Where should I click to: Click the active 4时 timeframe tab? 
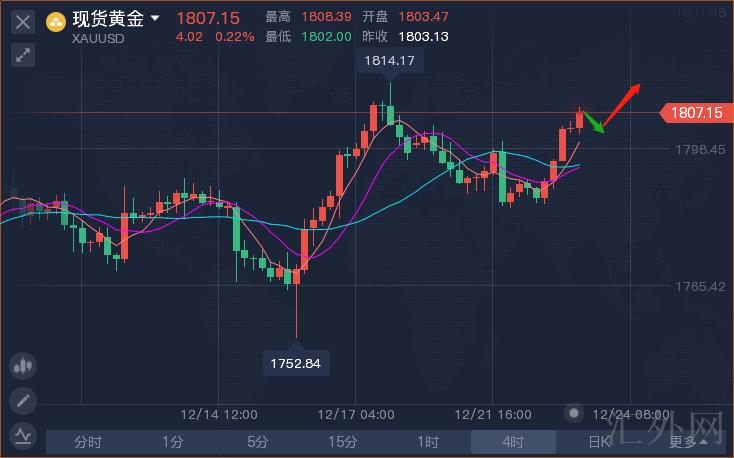click(x=513, y=441)
